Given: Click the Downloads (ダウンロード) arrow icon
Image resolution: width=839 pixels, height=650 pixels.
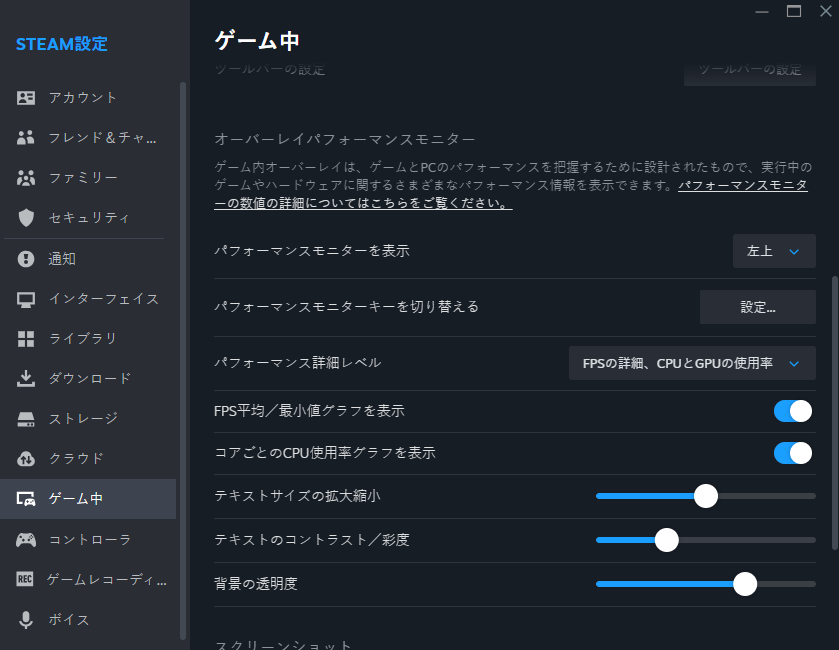Looking at the screenshot, I should point(26,379).
